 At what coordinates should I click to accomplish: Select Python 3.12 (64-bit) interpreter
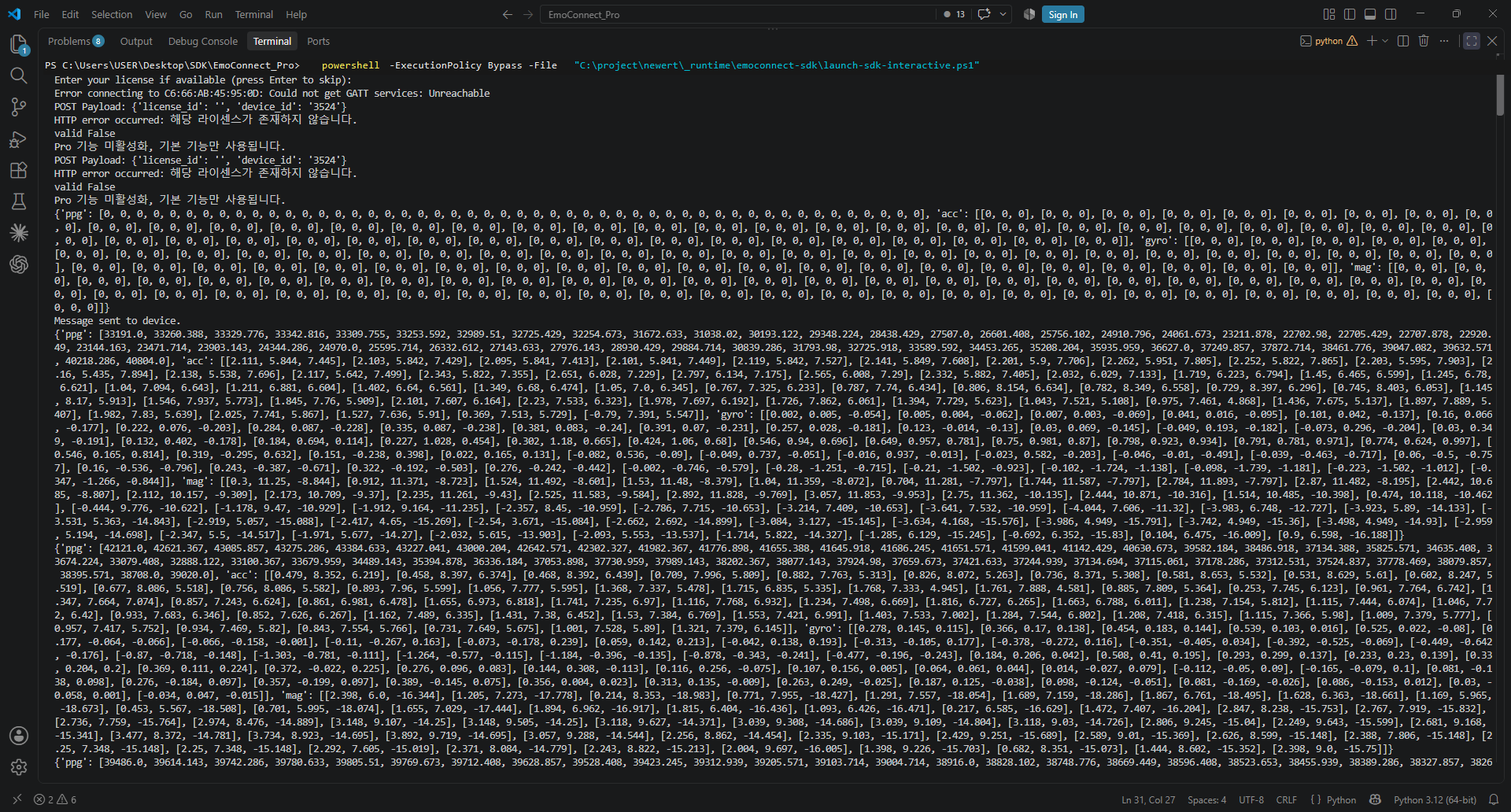pyautogui.click(x=1435, y=799)
